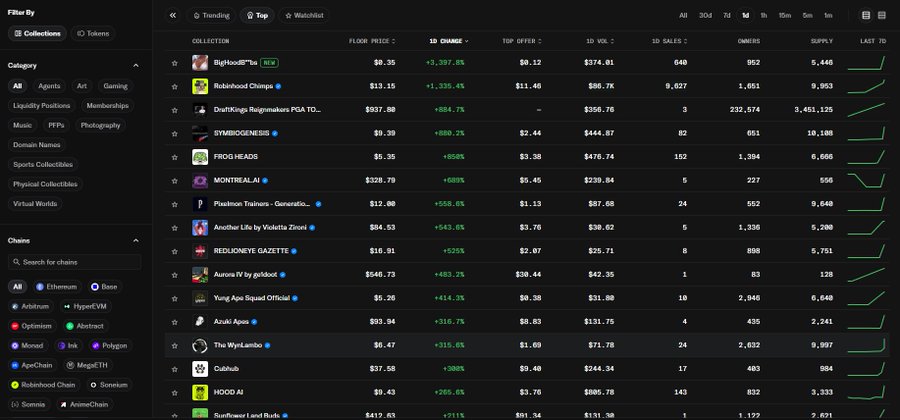The height and width of the screenshot is (420, 900).
Task: Open the Watchlist tab
Action: point(304,15)
